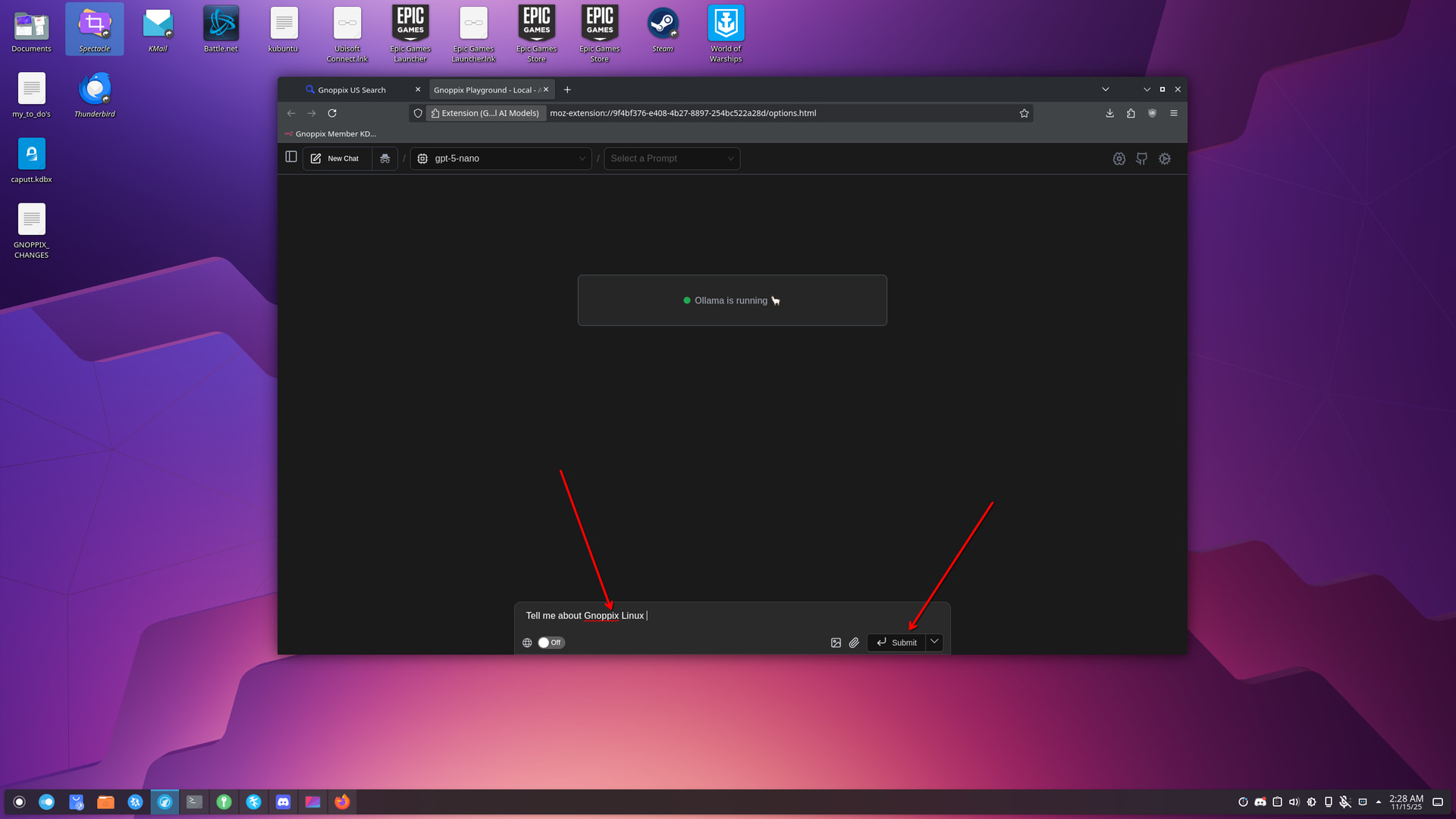This screenshot has height=819, width=1456.
Task: Toggle the sidebar panel icon
Action: (x=291, y=157)
